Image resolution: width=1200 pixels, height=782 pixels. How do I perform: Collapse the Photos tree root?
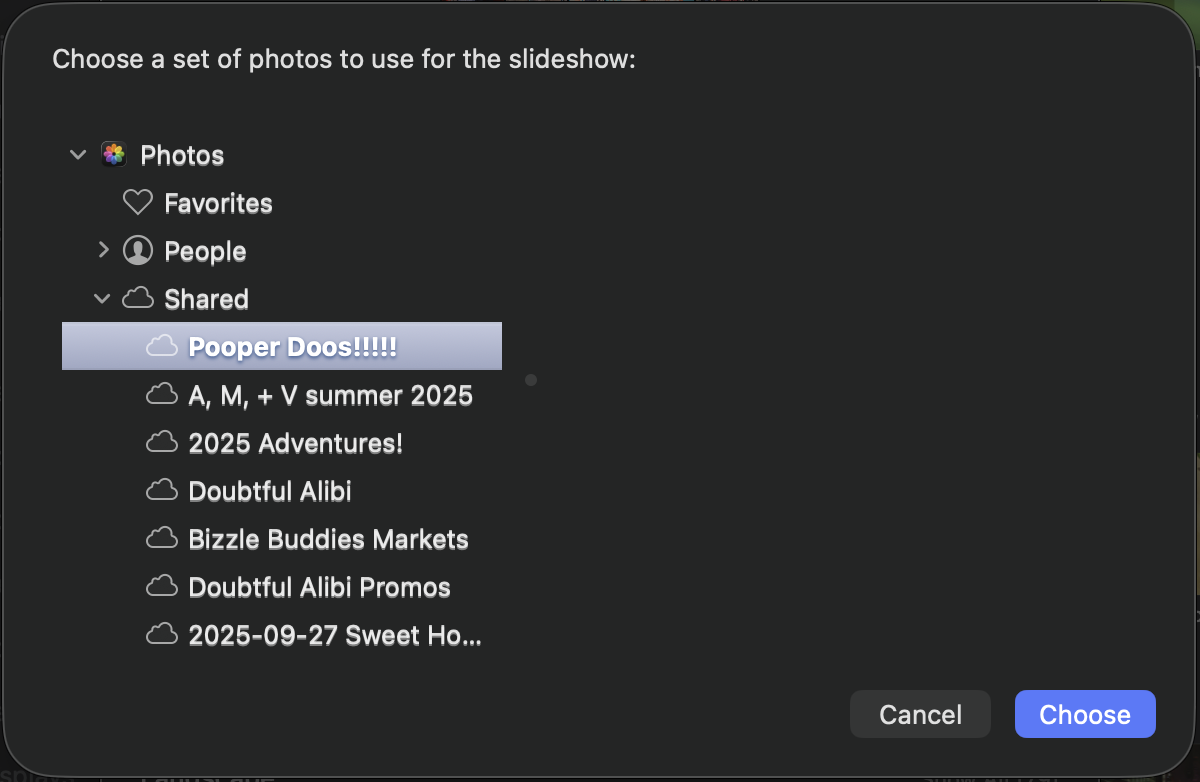(x=78, y=155)
